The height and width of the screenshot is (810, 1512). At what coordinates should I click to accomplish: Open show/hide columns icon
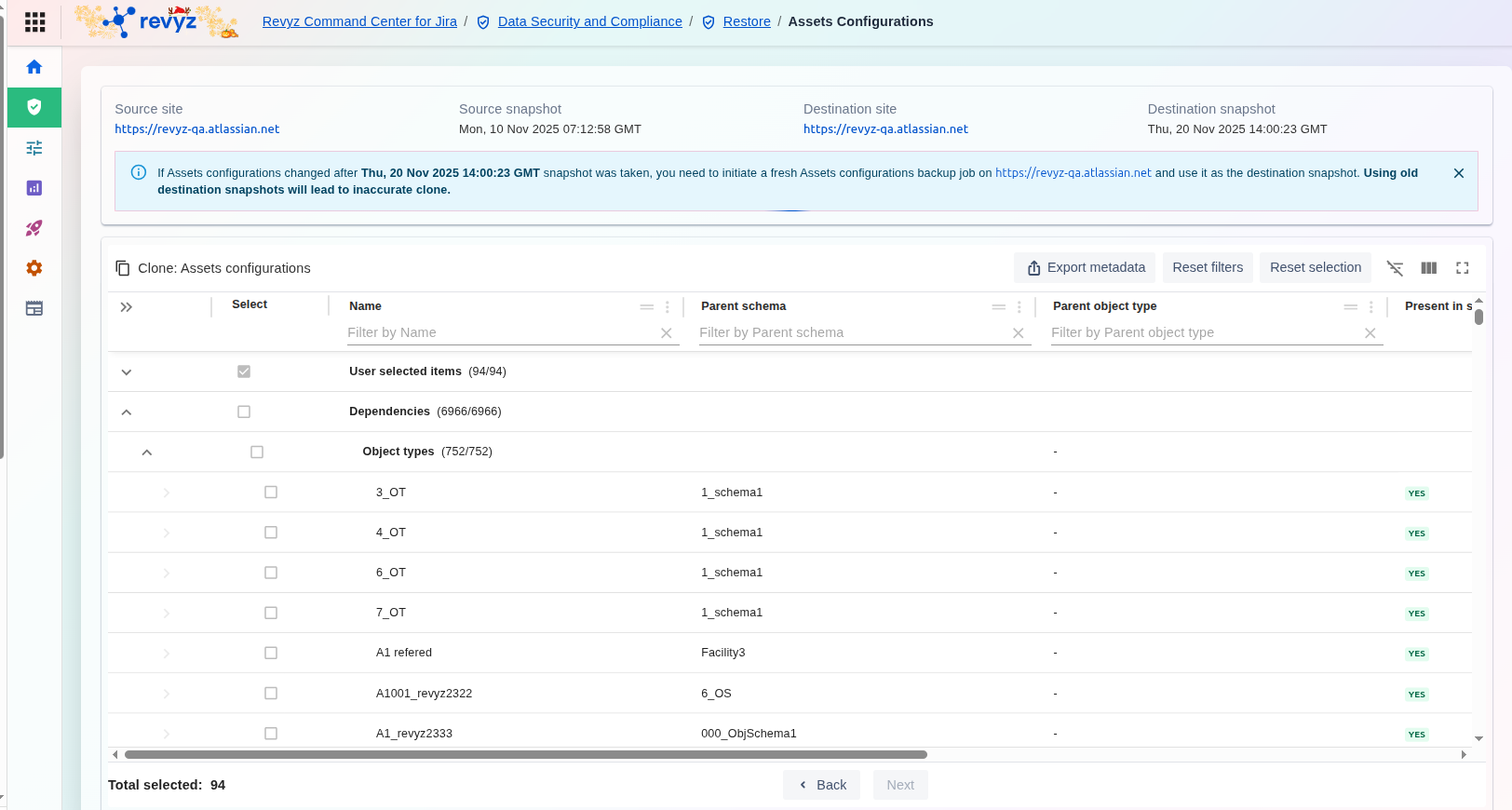(1428, 268)
